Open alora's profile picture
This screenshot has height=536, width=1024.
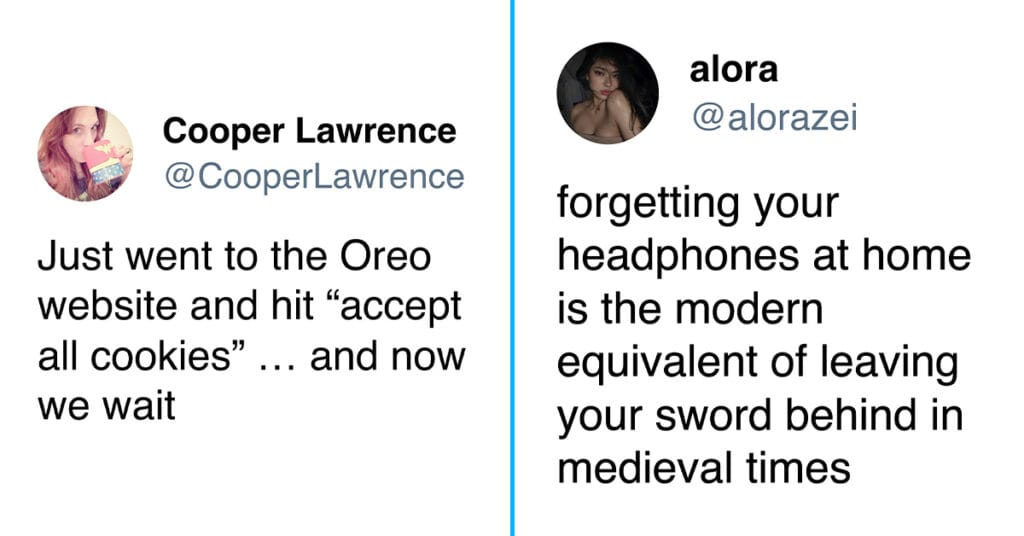click(607, 93)
